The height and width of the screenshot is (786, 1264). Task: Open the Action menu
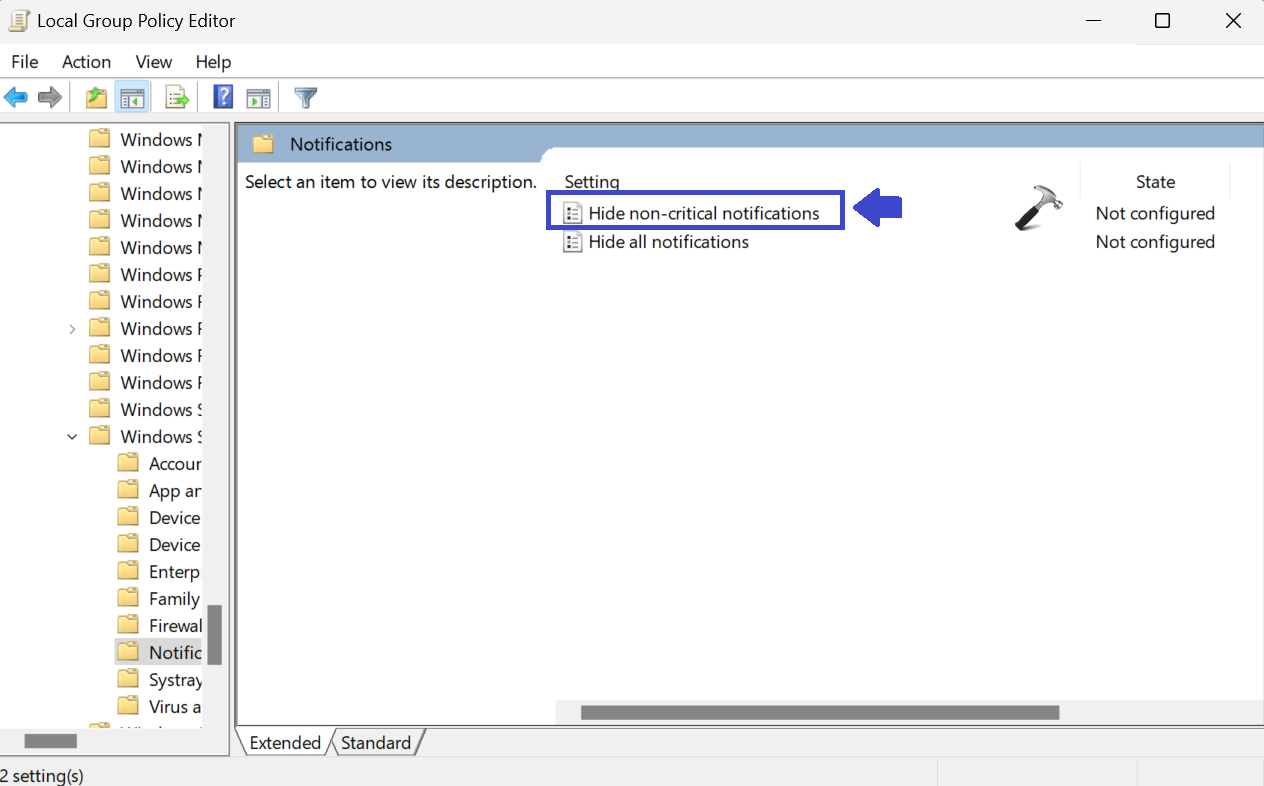(86, 62)
